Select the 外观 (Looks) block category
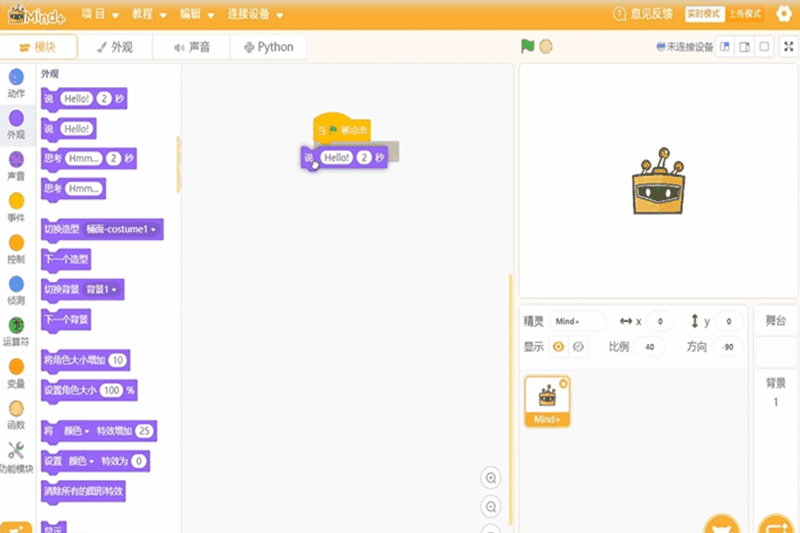 tap(16, 124)
